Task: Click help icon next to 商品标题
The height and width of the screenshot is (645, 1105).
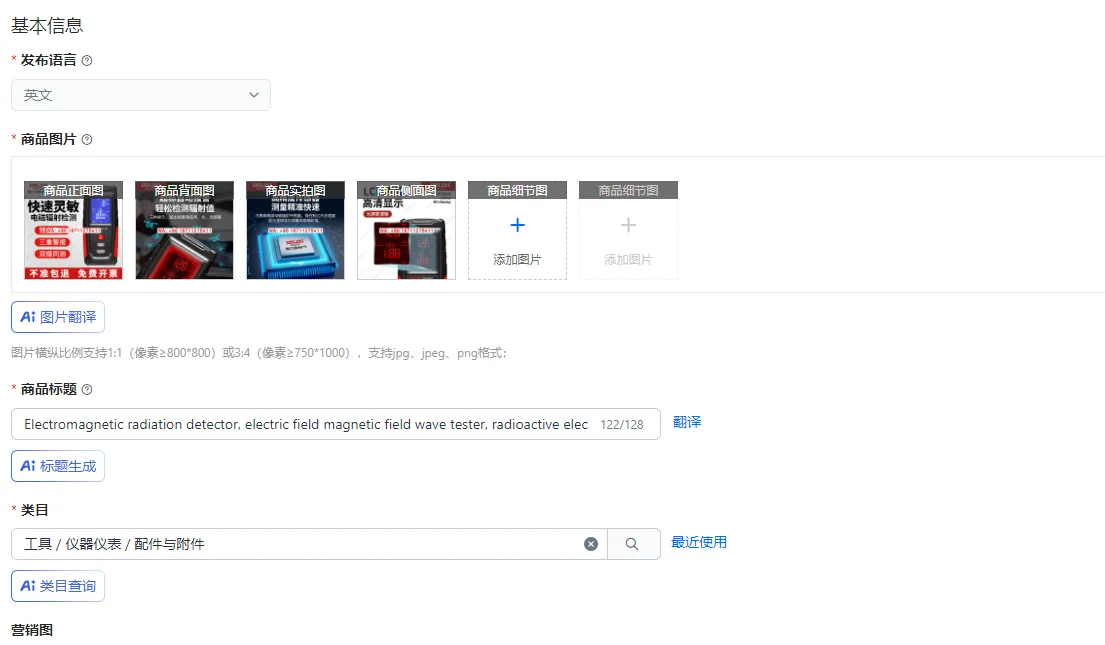Action: tap(87, 390)
